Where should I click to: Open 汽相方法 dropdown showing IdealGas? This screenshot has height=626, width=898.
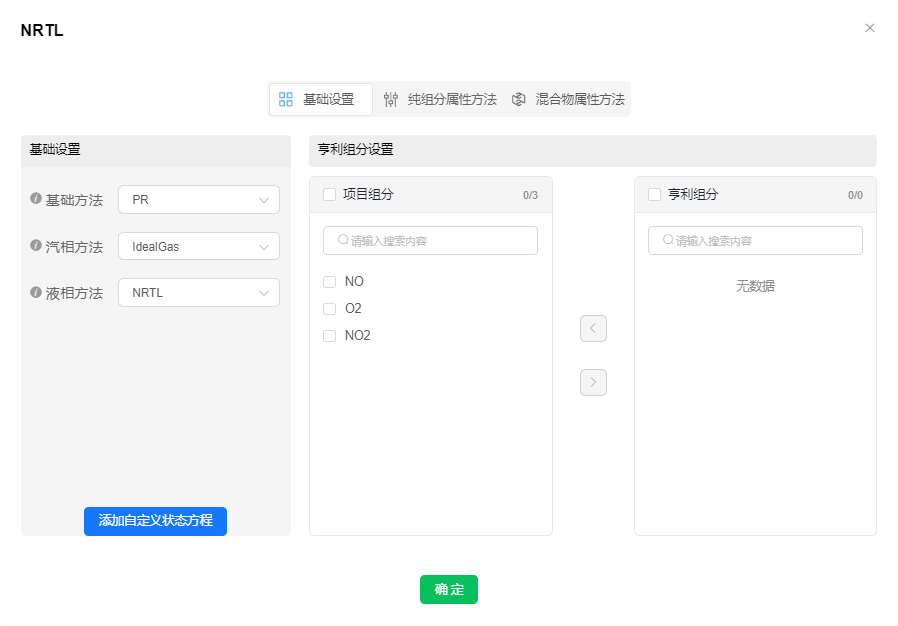[x=199, y=246]
